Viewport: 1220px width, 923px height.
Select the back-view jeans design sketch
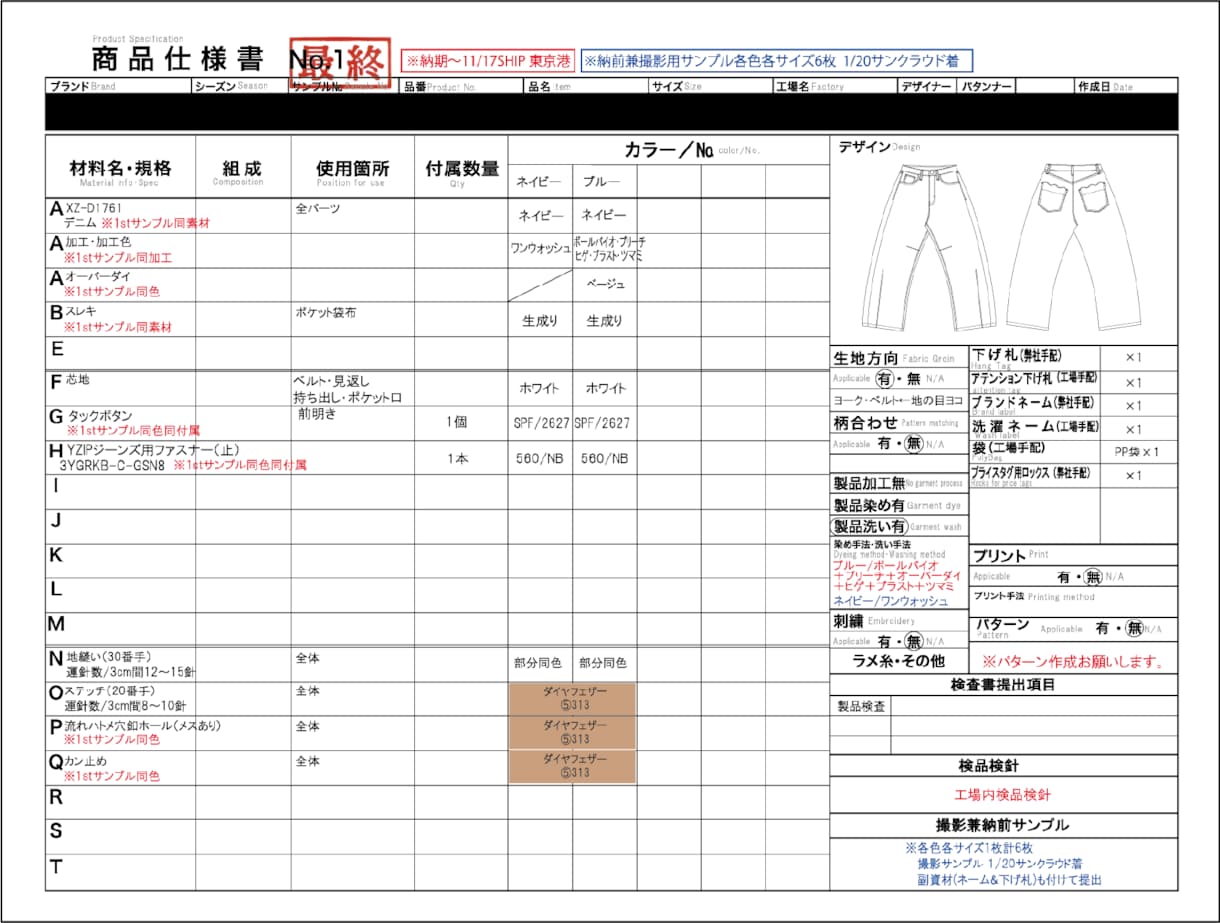tap(1073, 246)
